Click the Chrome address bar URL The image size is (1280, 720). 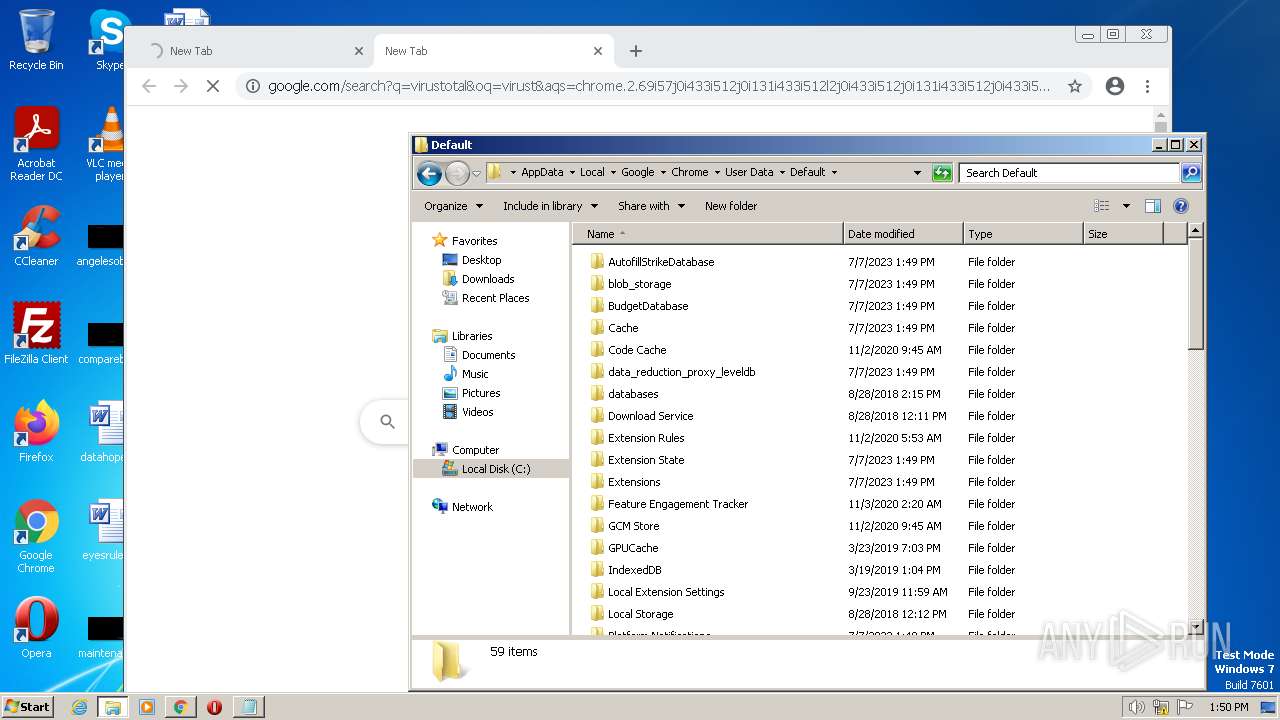click(x=659, y=86)
